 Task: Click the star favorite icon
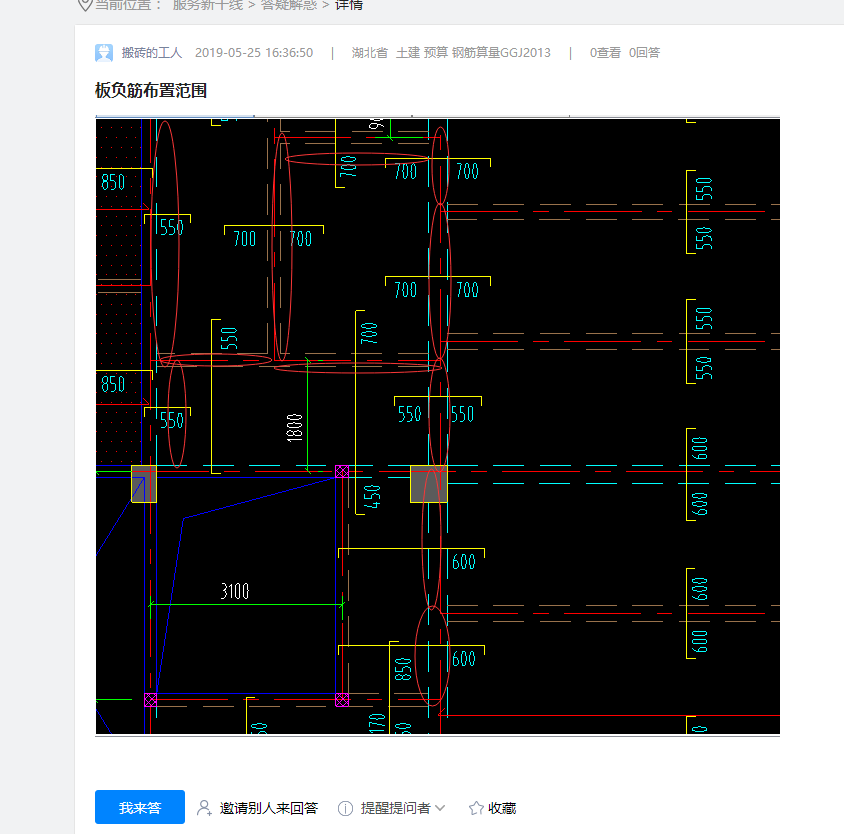tap(476, 808)
